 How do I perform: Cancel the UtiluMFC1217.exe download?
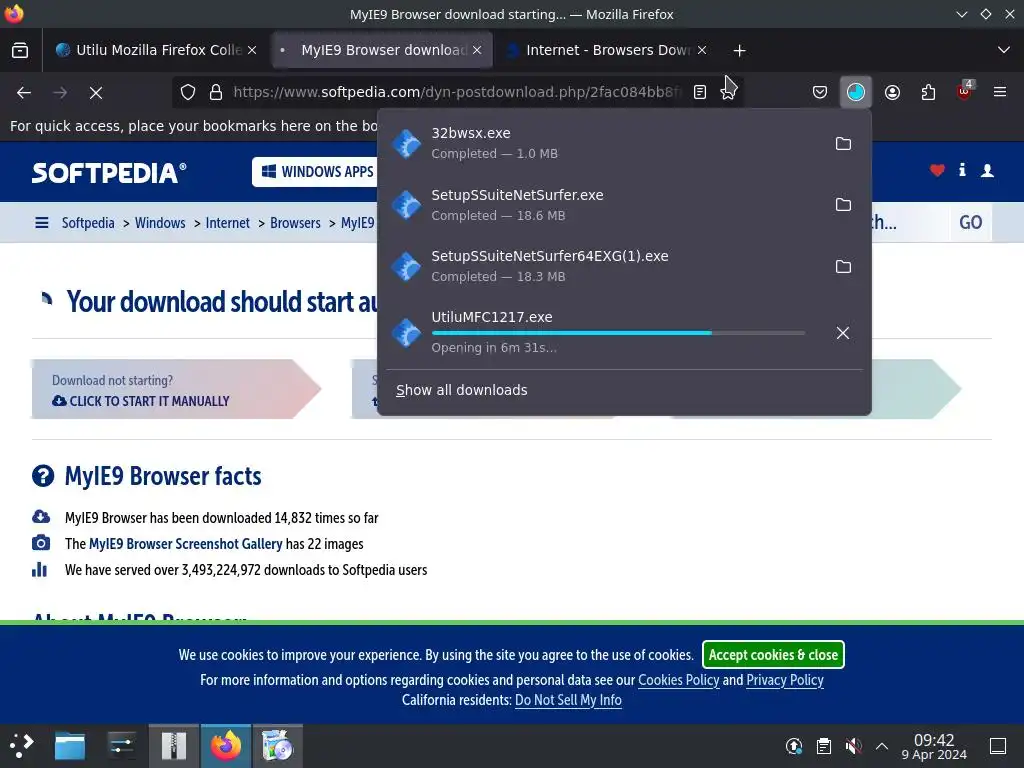[843, 333]
